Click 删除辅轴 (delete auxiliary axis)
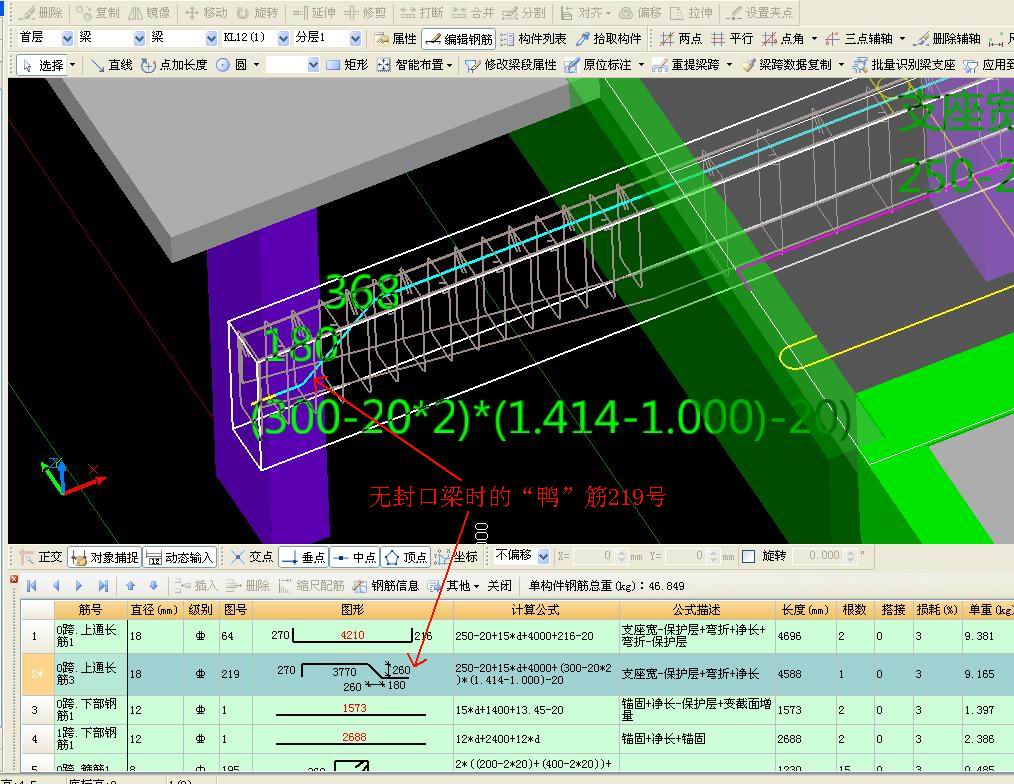Screen dimensions: 1014x784 coord(947,39)
